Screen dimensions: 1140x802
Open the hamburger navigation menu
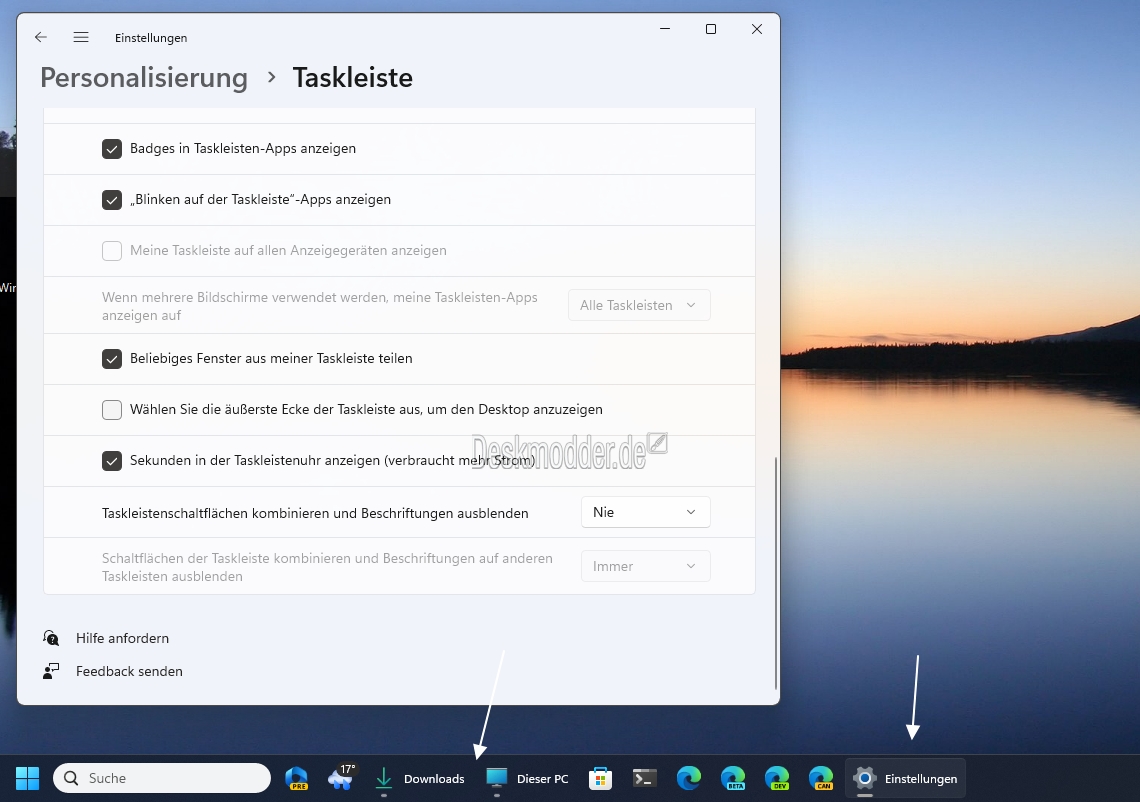(81, 37)
